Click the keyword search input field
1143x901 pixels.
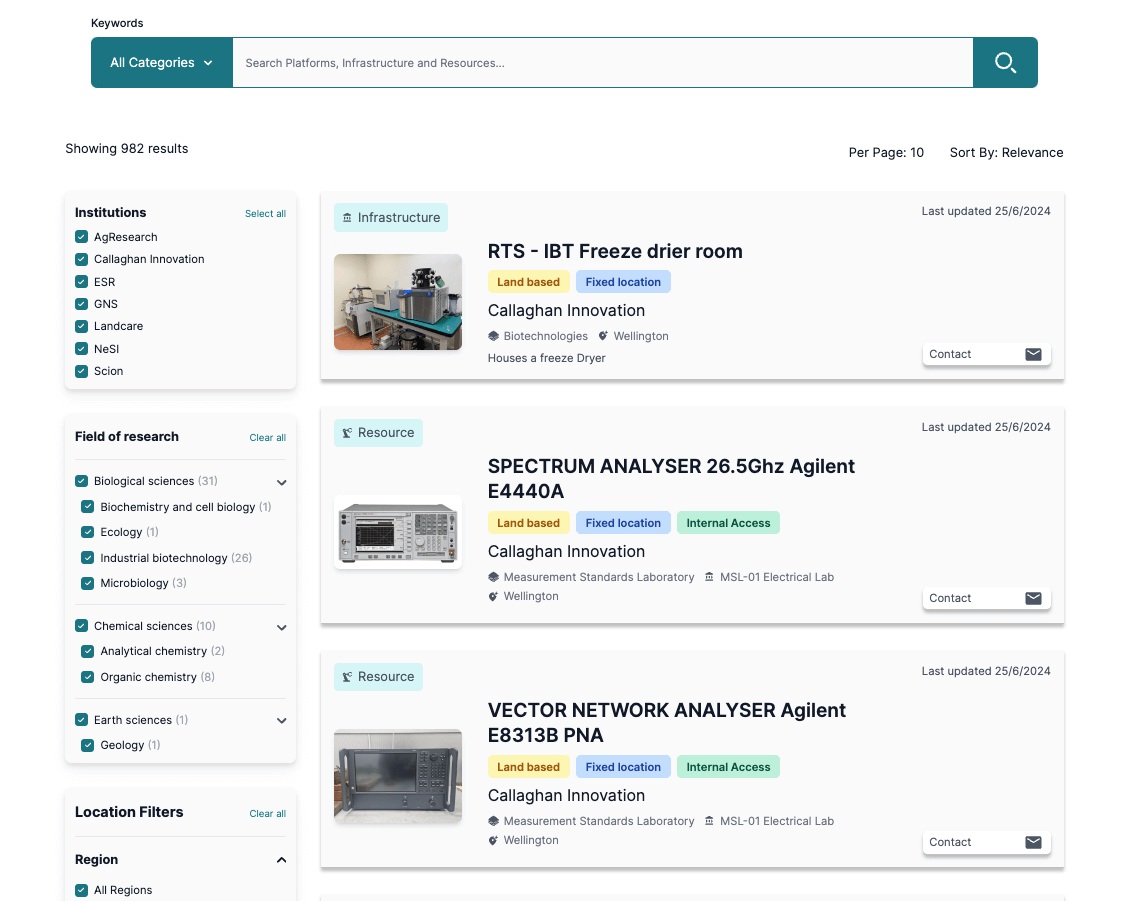(602, 63)
